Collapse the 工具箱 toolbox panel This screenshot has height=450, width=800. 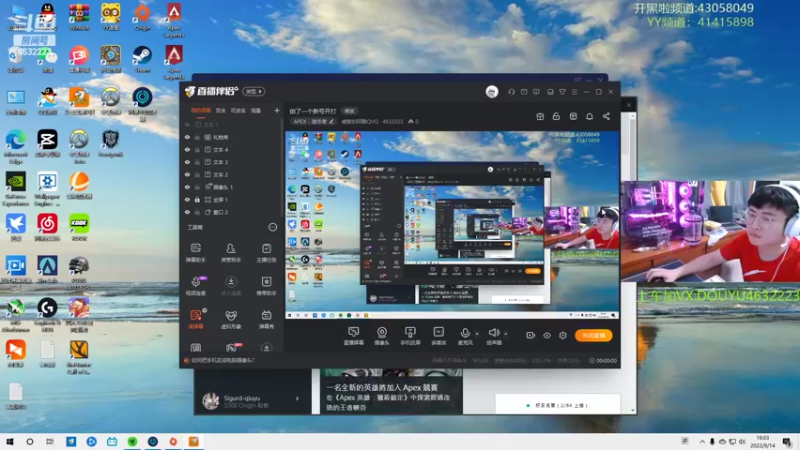coord(273,227)
